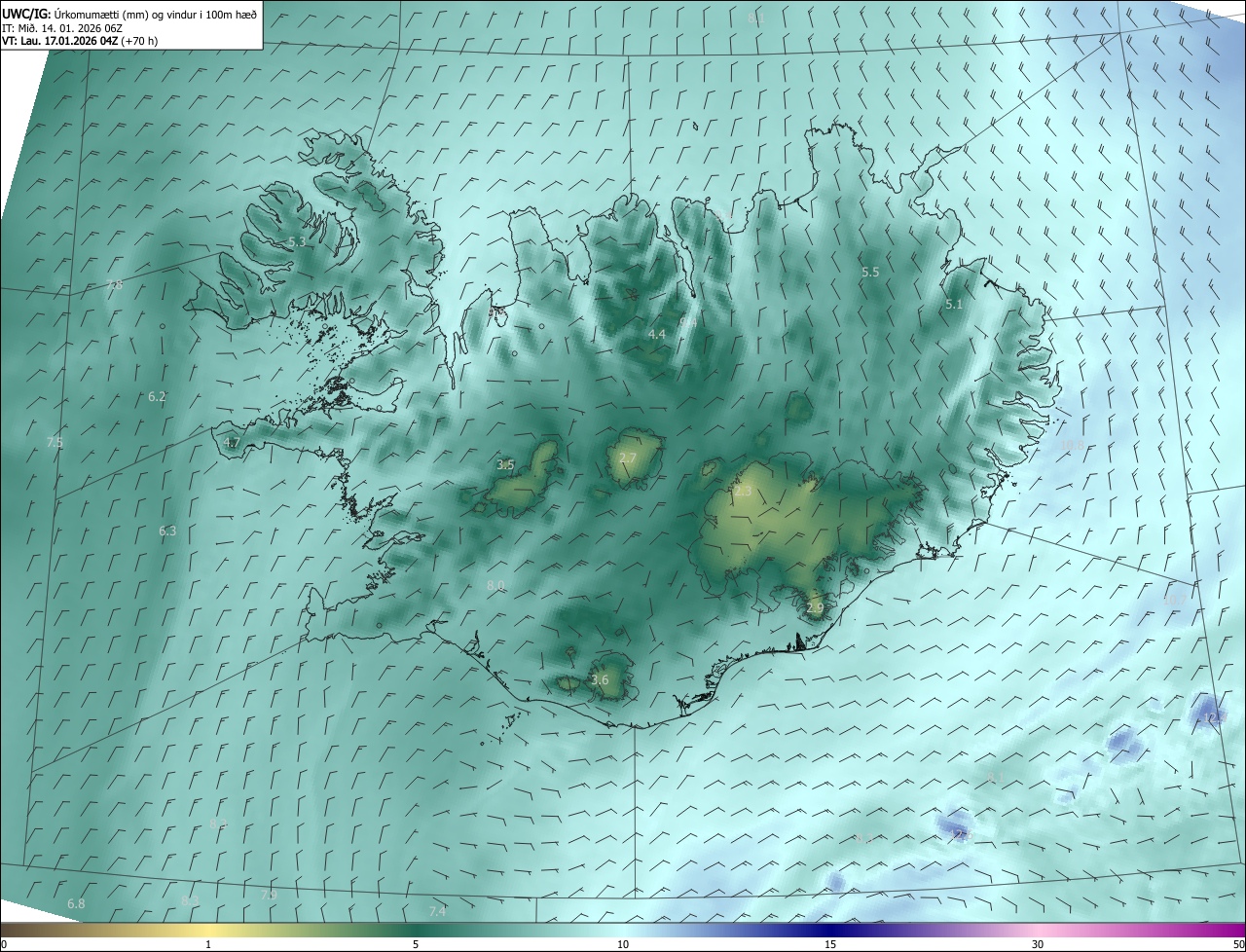Click the 6.8 value in bottom-left corner
This screenshot has height=952, width=1246.
click(x=76, y=903)
